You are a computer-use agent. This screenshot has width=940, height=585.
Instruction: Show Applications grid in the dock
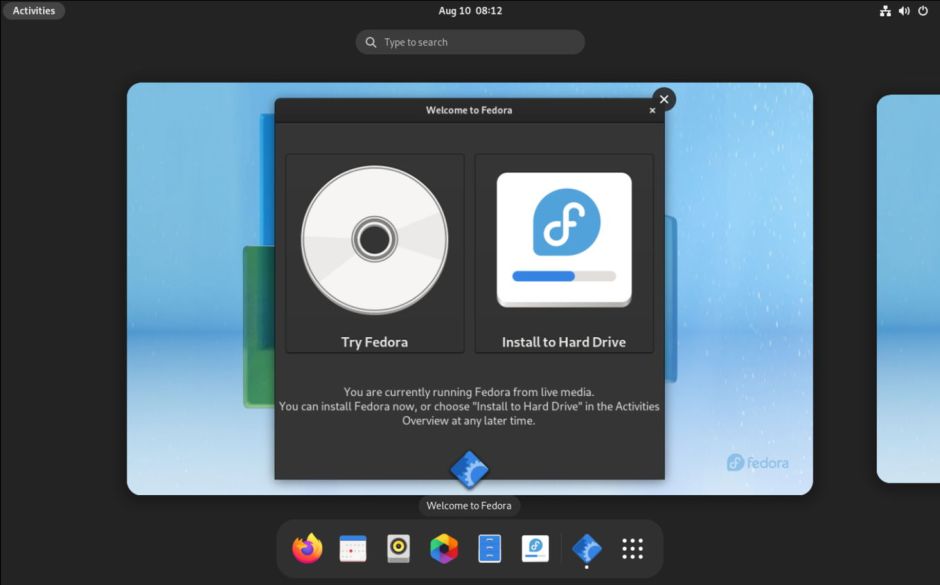[632, 548]
